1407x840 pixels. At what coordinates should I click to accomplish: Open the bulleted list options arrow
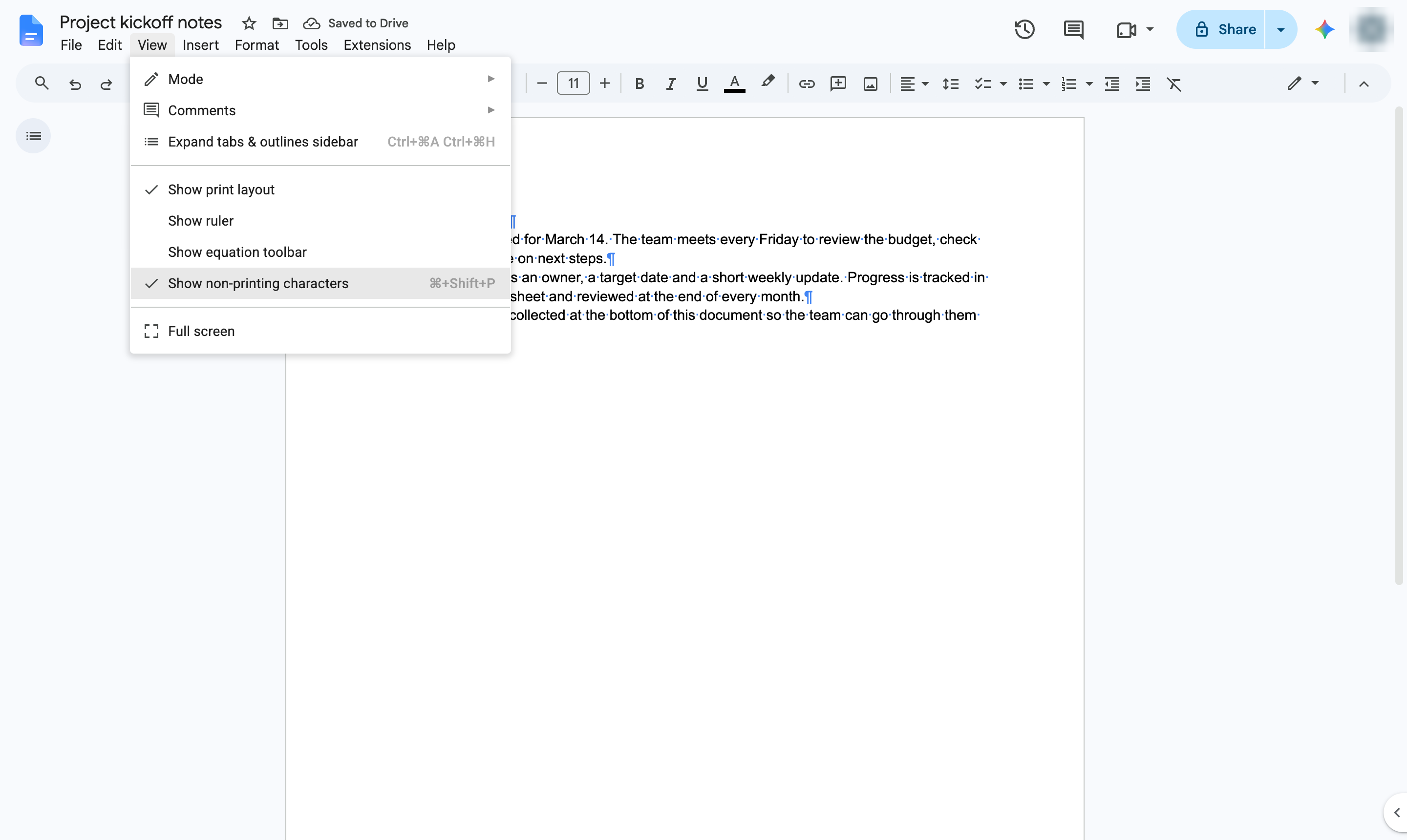(1046, 84)
